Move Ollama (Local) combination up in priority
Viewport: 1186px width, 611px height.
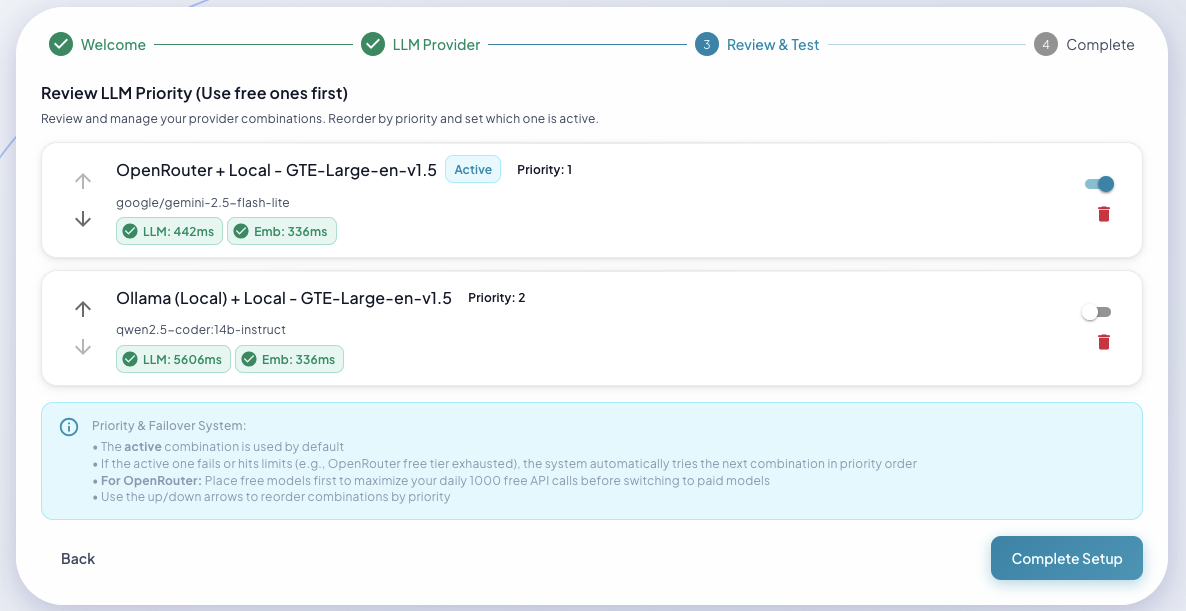pos(82,309)
